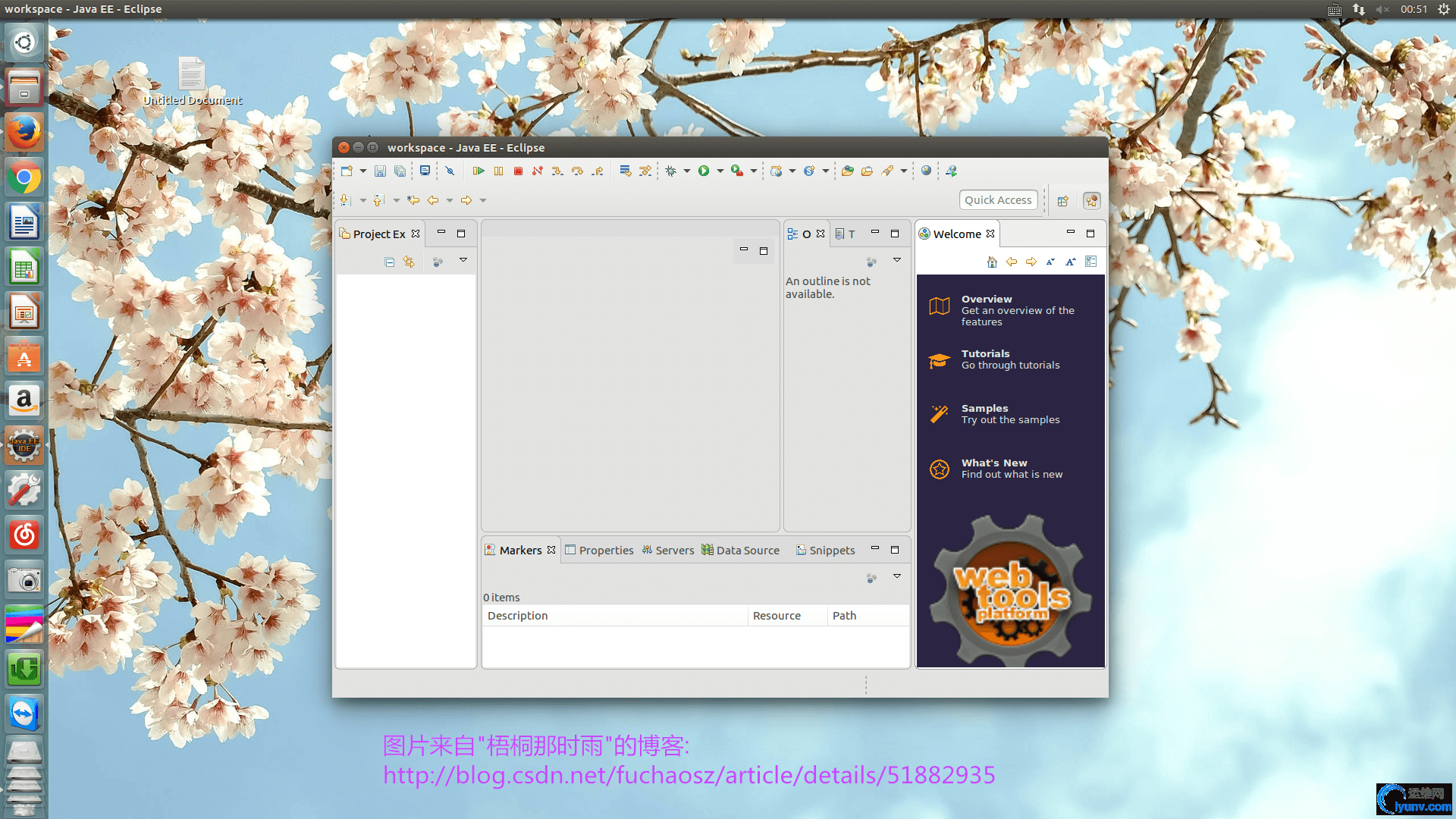Select the Welcome tab
Screen dimensions: 1456x819
[x=957, y=234]
